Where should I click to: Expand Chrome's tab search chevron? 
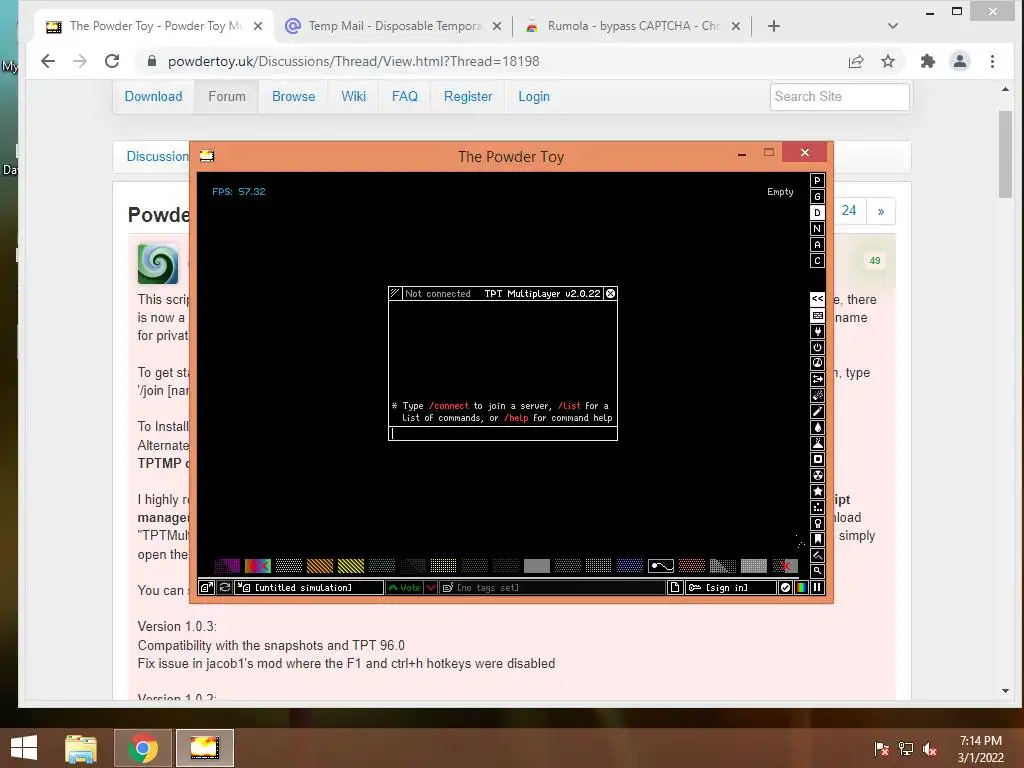click(893, 26)
